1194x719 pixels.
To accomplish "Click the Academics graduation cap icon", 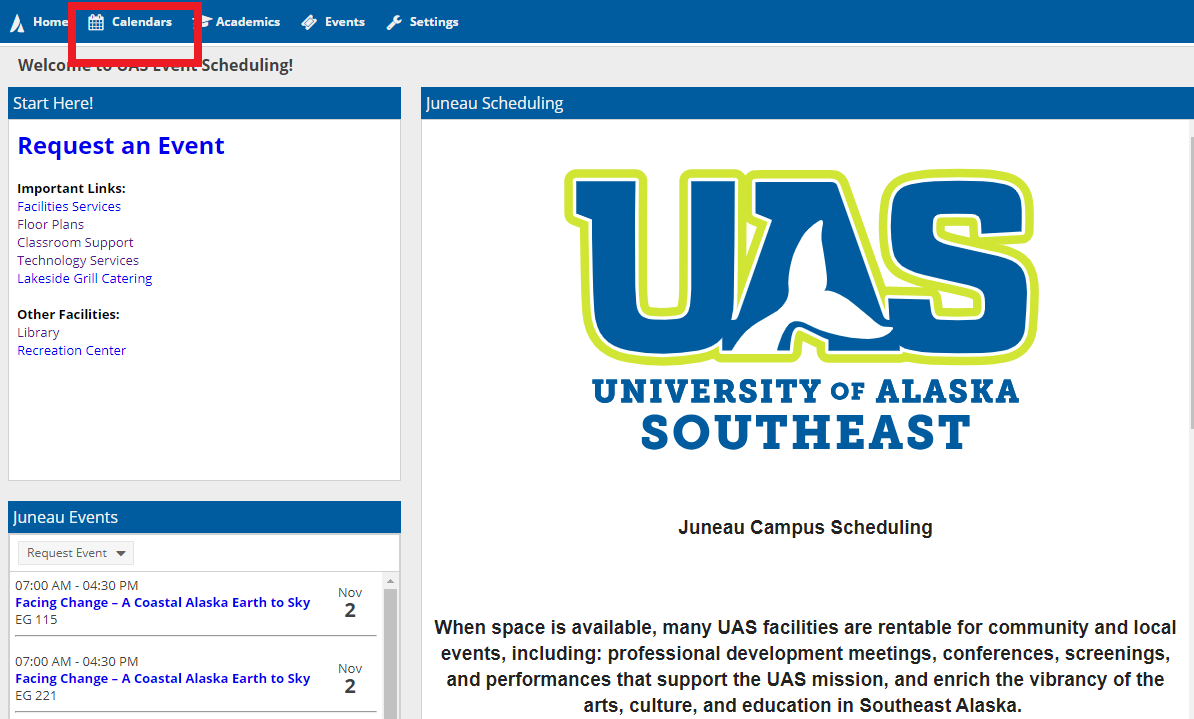I will click(x=206, y=21).
